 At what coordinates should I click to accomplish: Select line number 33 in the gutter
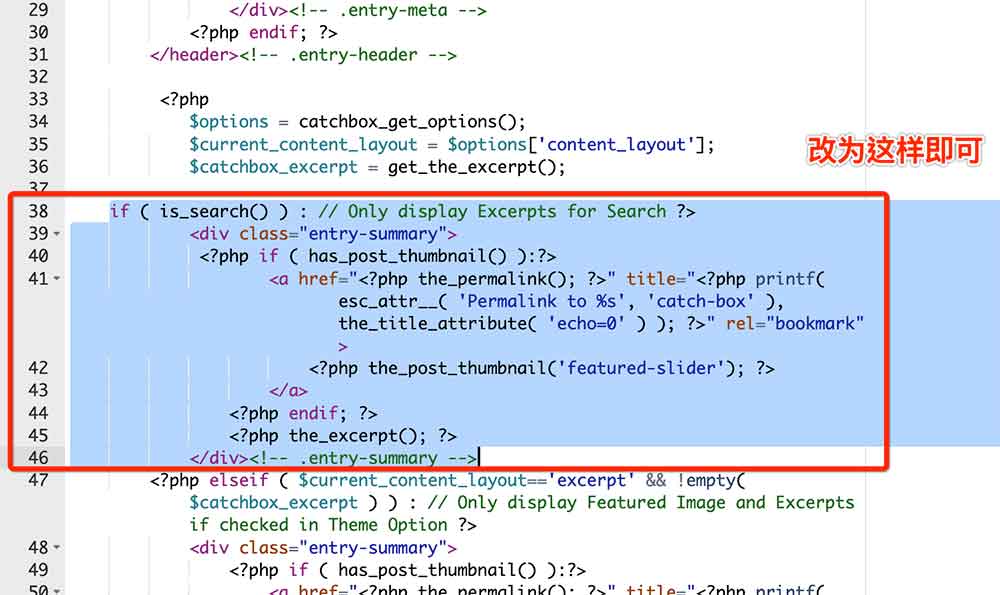tap(38, 99)
